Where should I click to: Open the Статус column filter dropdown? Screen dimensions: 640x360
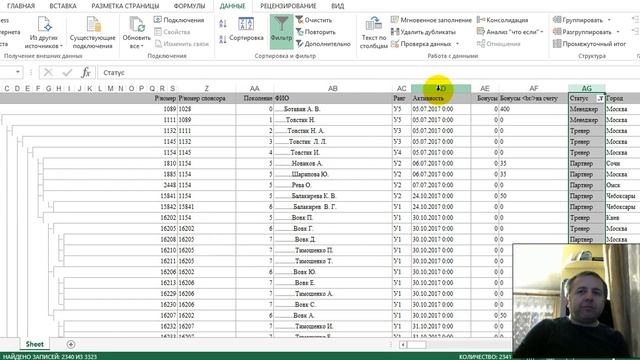click(600, 98)
